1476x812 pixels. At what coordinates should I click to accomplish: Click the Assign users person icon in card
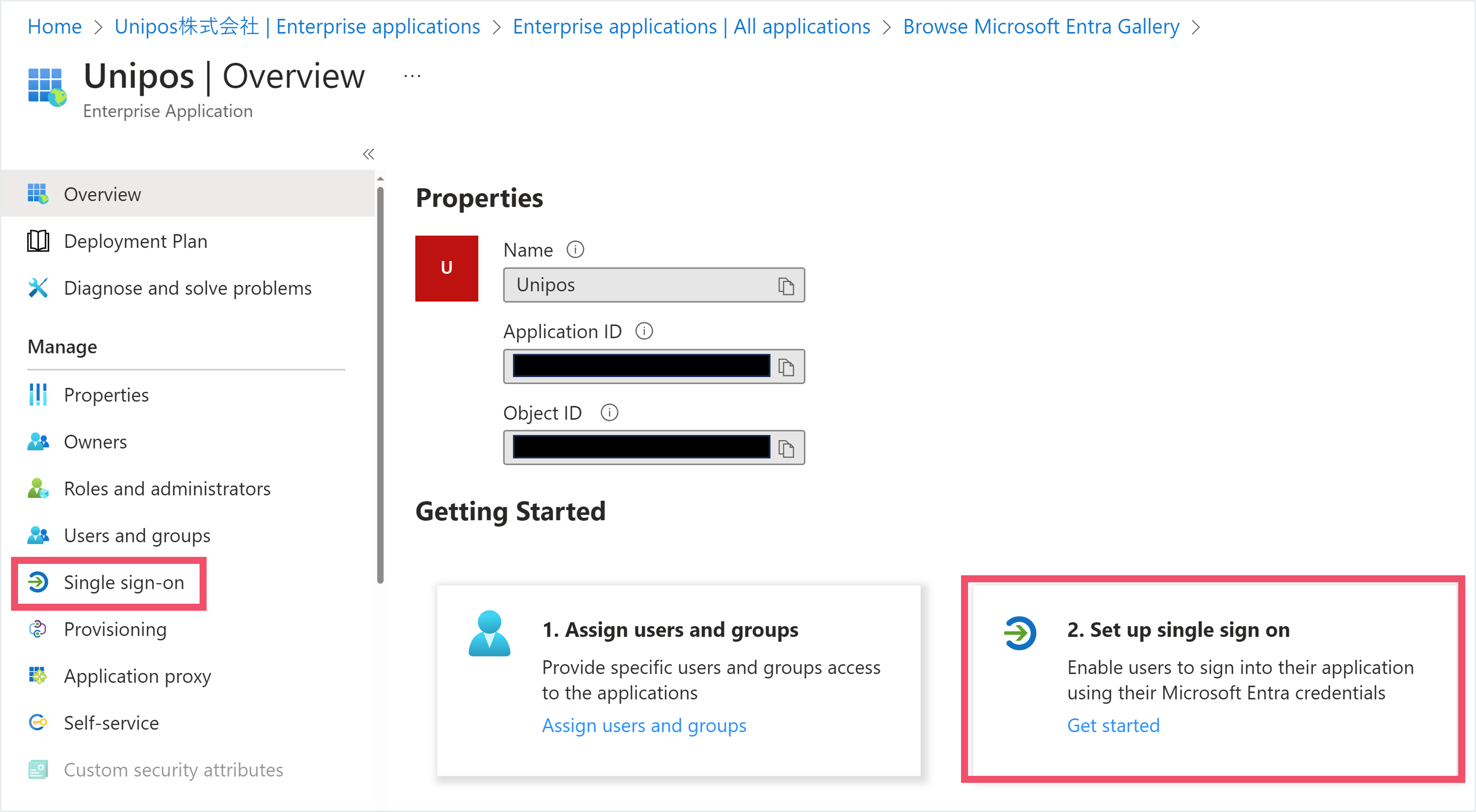(x=489, y=633)
